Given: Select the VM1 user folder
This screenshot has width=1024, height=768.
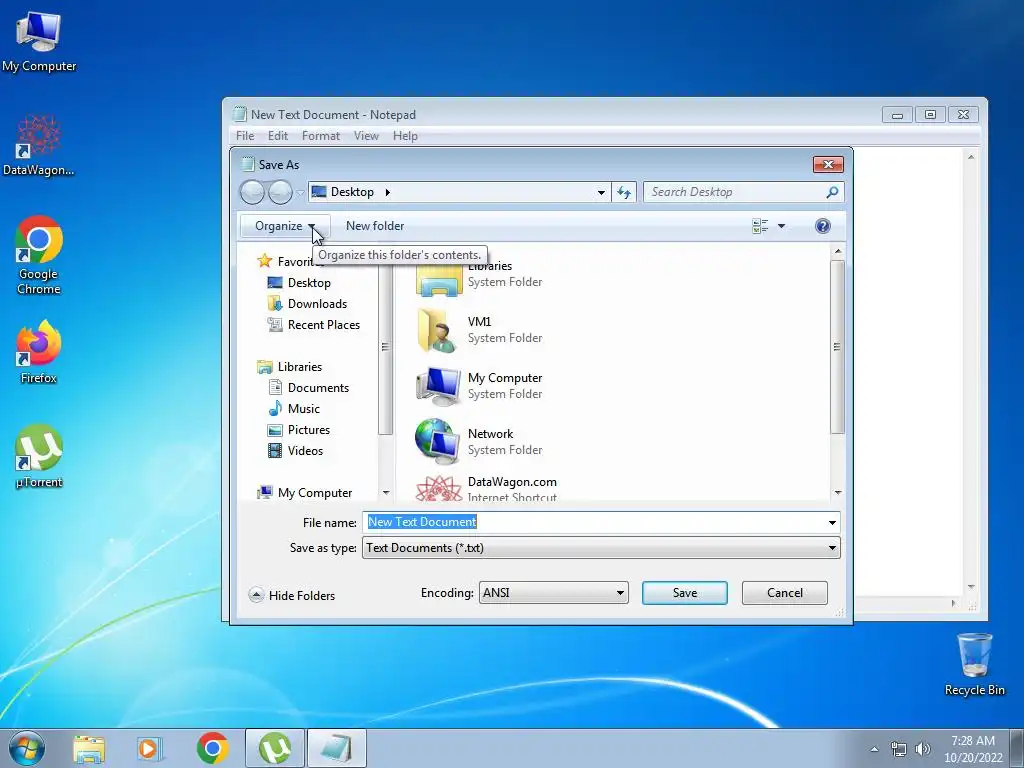Looking at the screenshot, I should [480, 330].
